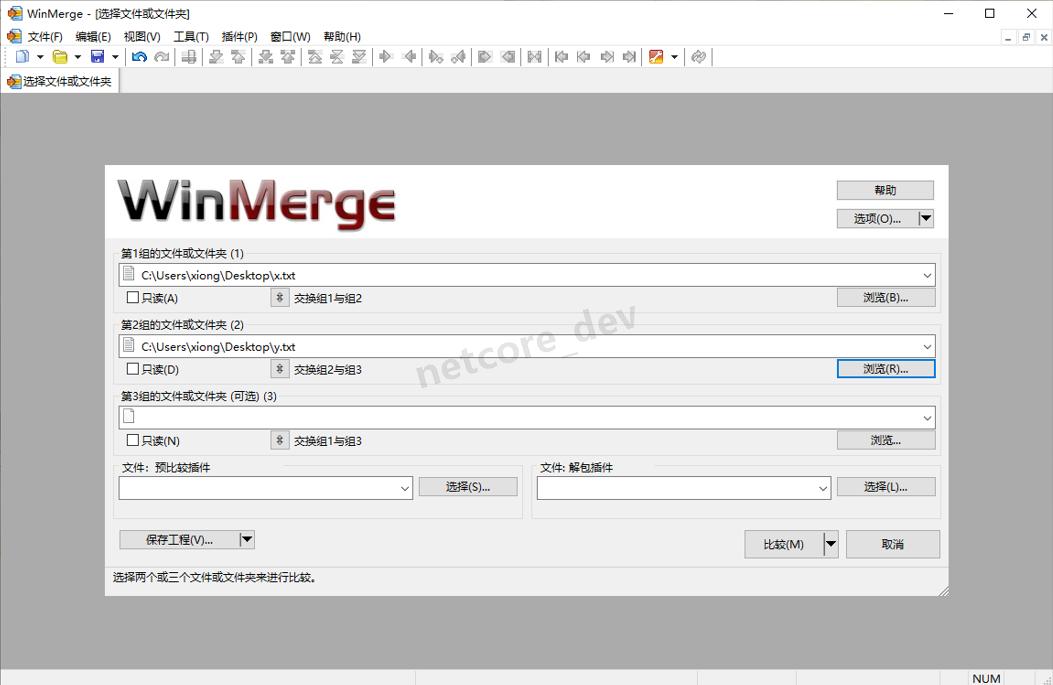The width and height of the screenshot is (1053, 685).
Task: Click 浏览(R)... for the second file
Action: pos(885,368)
